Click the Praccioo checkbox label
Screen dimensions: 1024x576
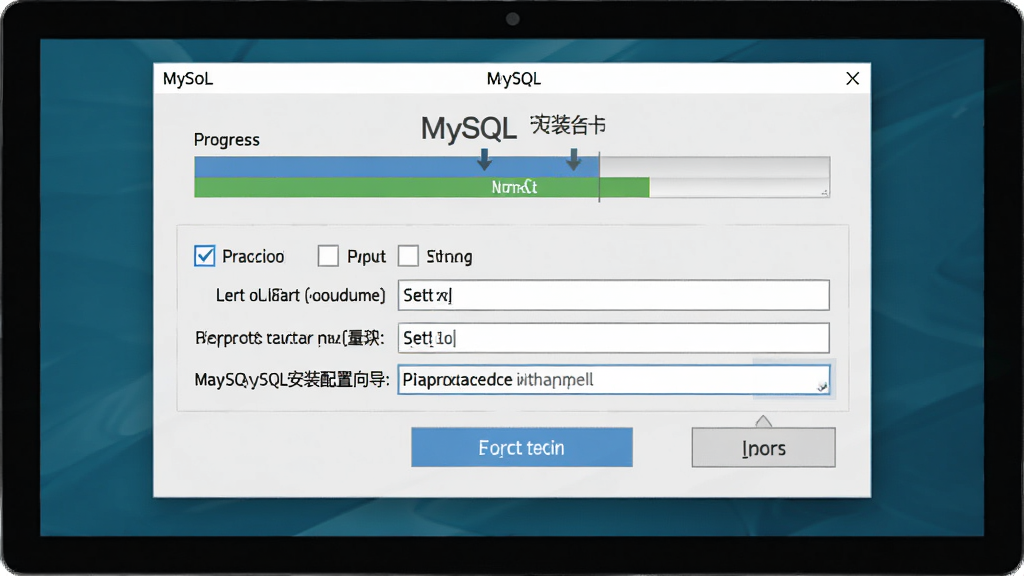pyautogui.click(x=253, y=256)
